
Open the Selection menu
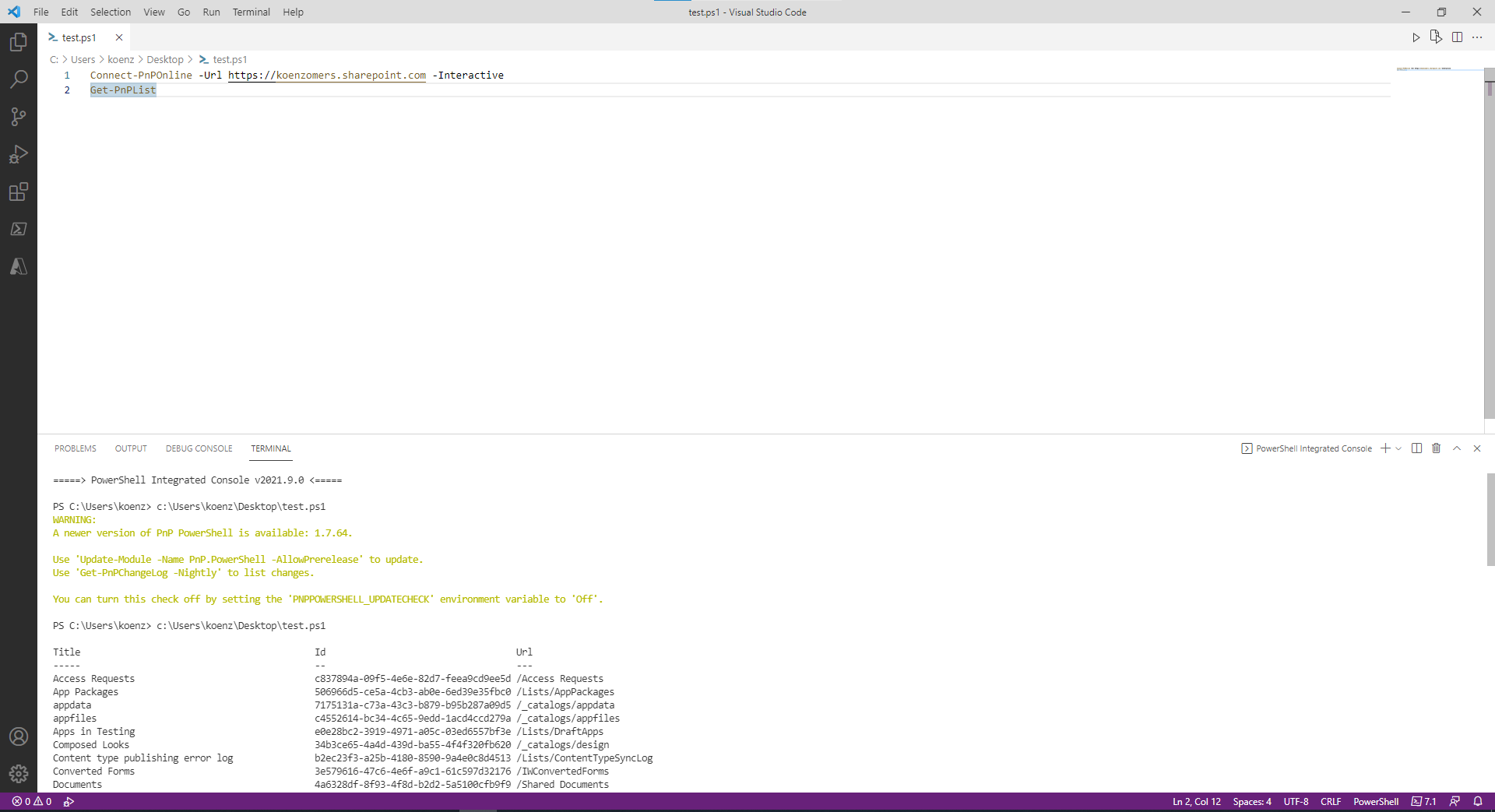pos(111,12)
